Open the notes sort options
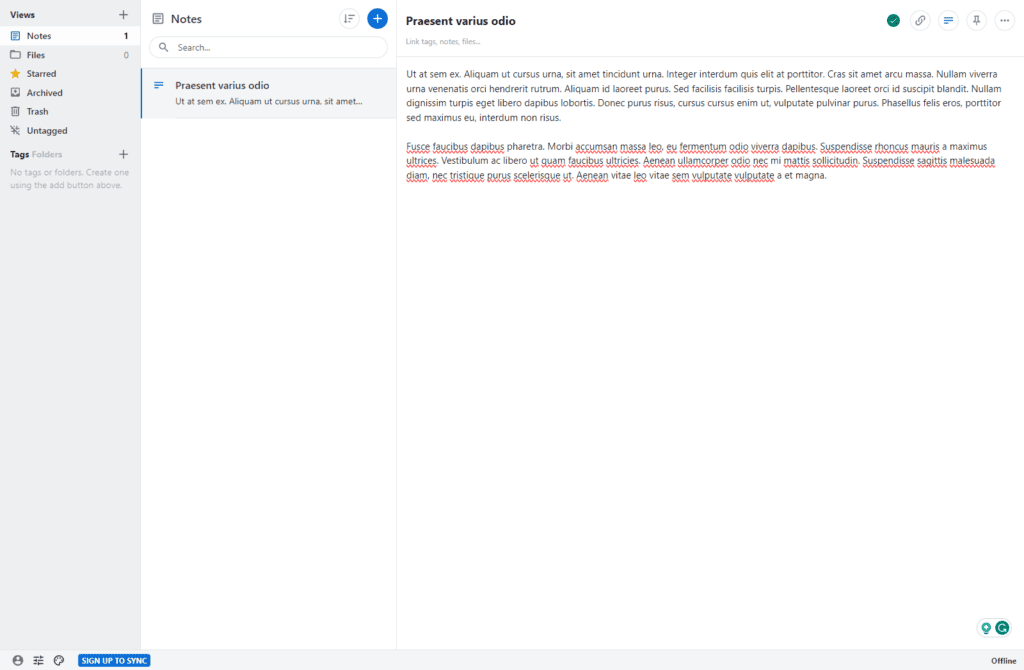This screenshot has height=670, width=1024. pos(349,19)
